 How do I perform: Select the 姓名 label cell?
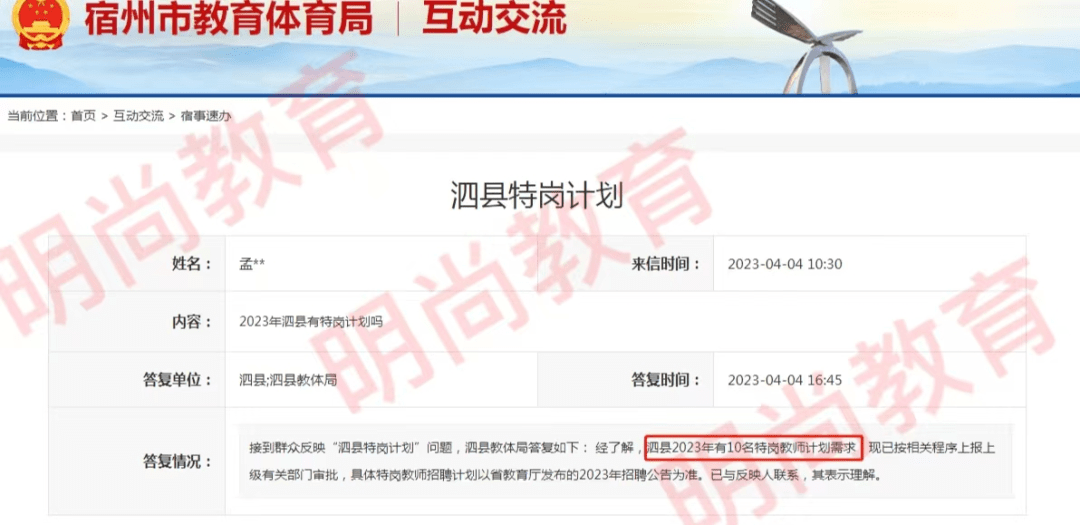click(x=137, y=264)
